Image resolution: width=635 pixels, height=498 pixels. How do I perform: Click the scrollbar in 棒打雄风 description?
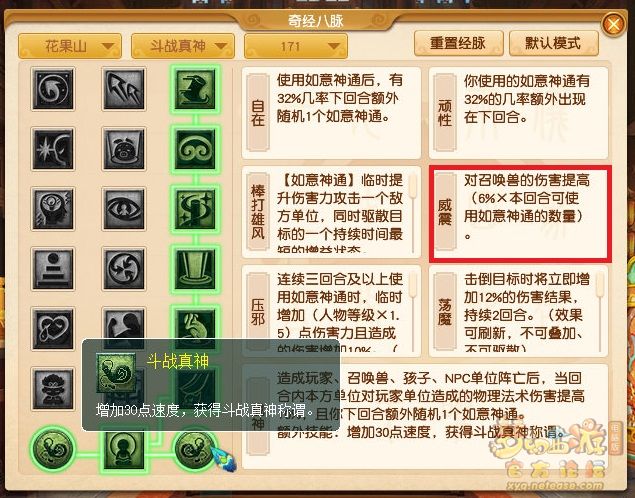(413, 213)
